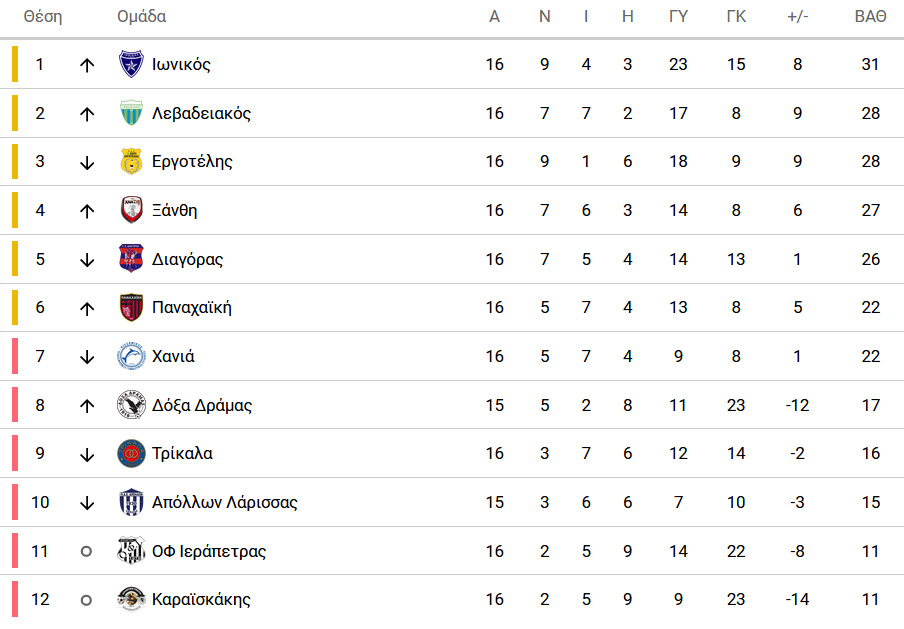
Task: Open the Καραϊσκάκης team name link
Action: click(x=201, y=600)
